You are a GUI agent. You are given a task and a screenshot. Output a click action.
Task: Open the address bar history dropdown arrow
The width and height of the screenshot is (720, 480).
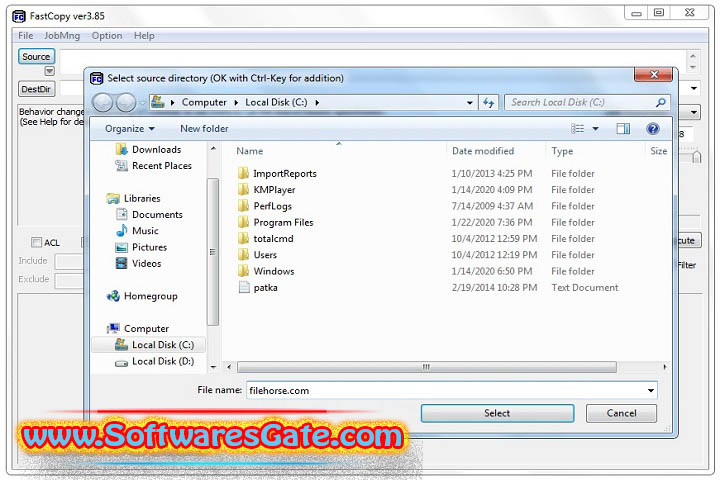470,102
